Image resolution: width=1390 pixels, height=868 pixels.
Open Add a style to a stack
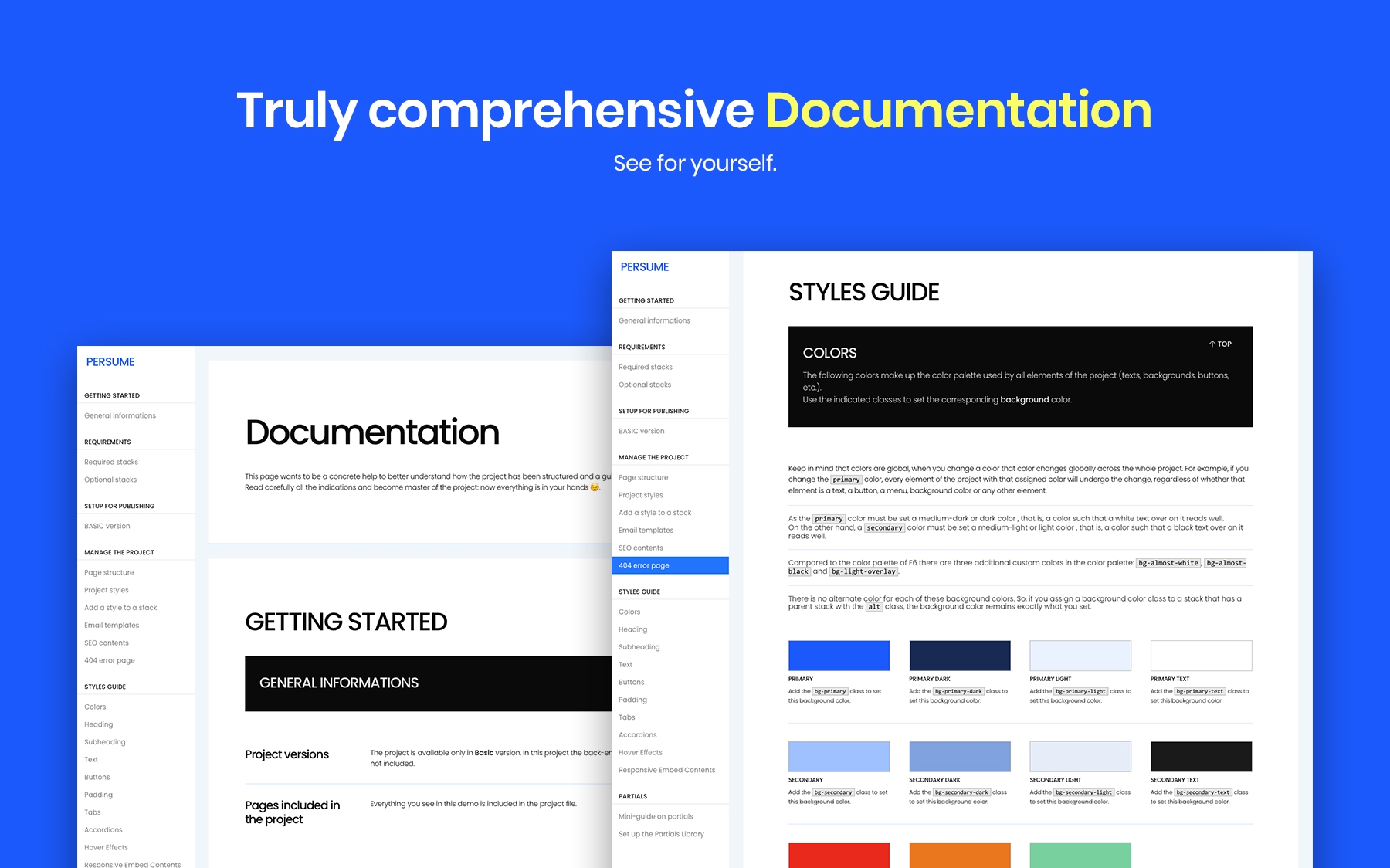coord(654,512)
